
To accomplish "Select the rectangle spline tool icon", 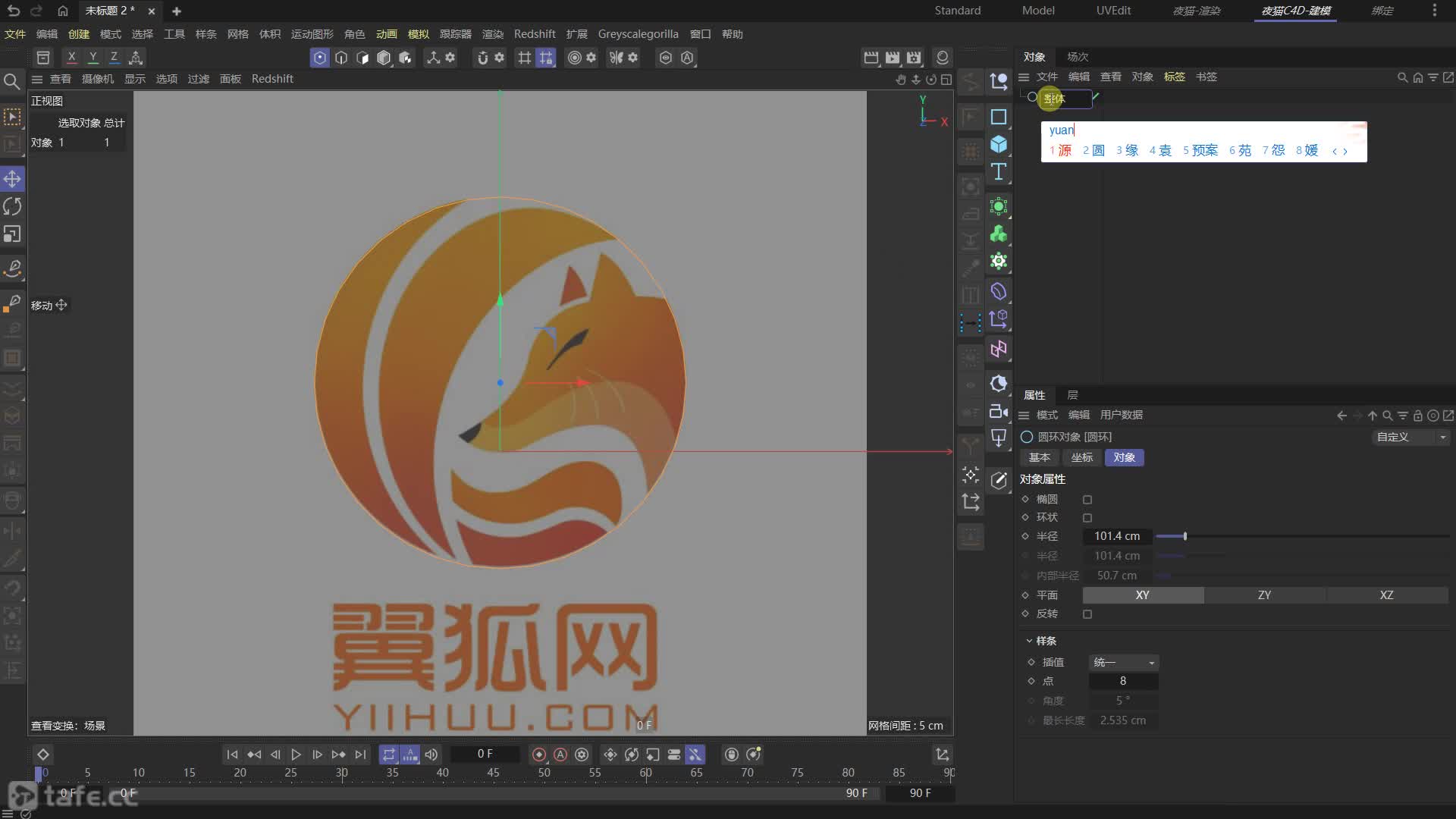I will [999, 117].
